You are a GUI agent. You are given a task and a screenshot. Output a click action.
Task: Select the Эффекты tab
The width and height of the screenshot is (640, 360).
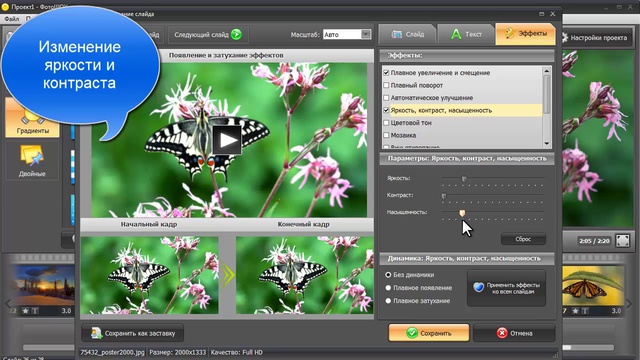525,34
